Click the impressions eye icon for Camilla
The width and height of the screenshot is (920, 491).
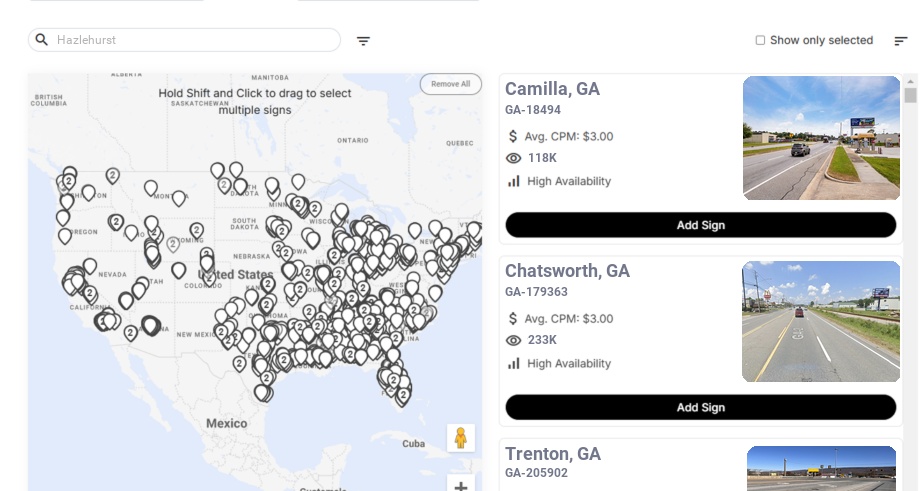pos(514,158)
